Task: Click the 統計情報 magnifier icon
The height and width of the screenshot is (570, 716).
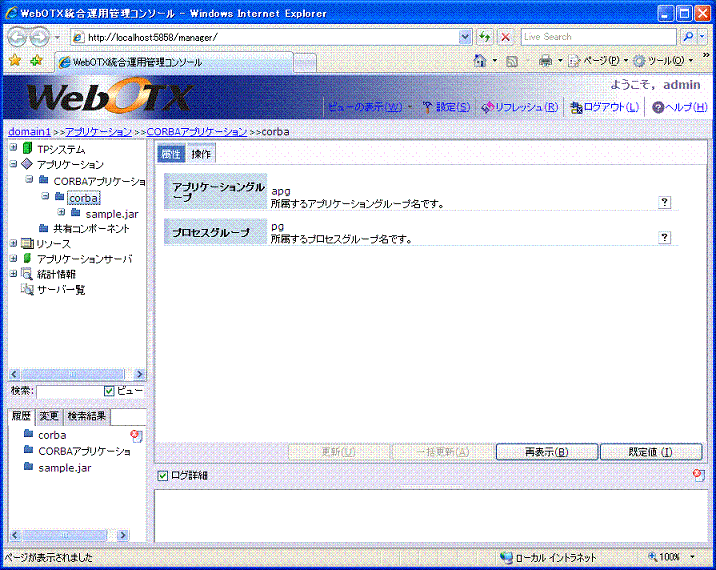Action: [27, 273]
